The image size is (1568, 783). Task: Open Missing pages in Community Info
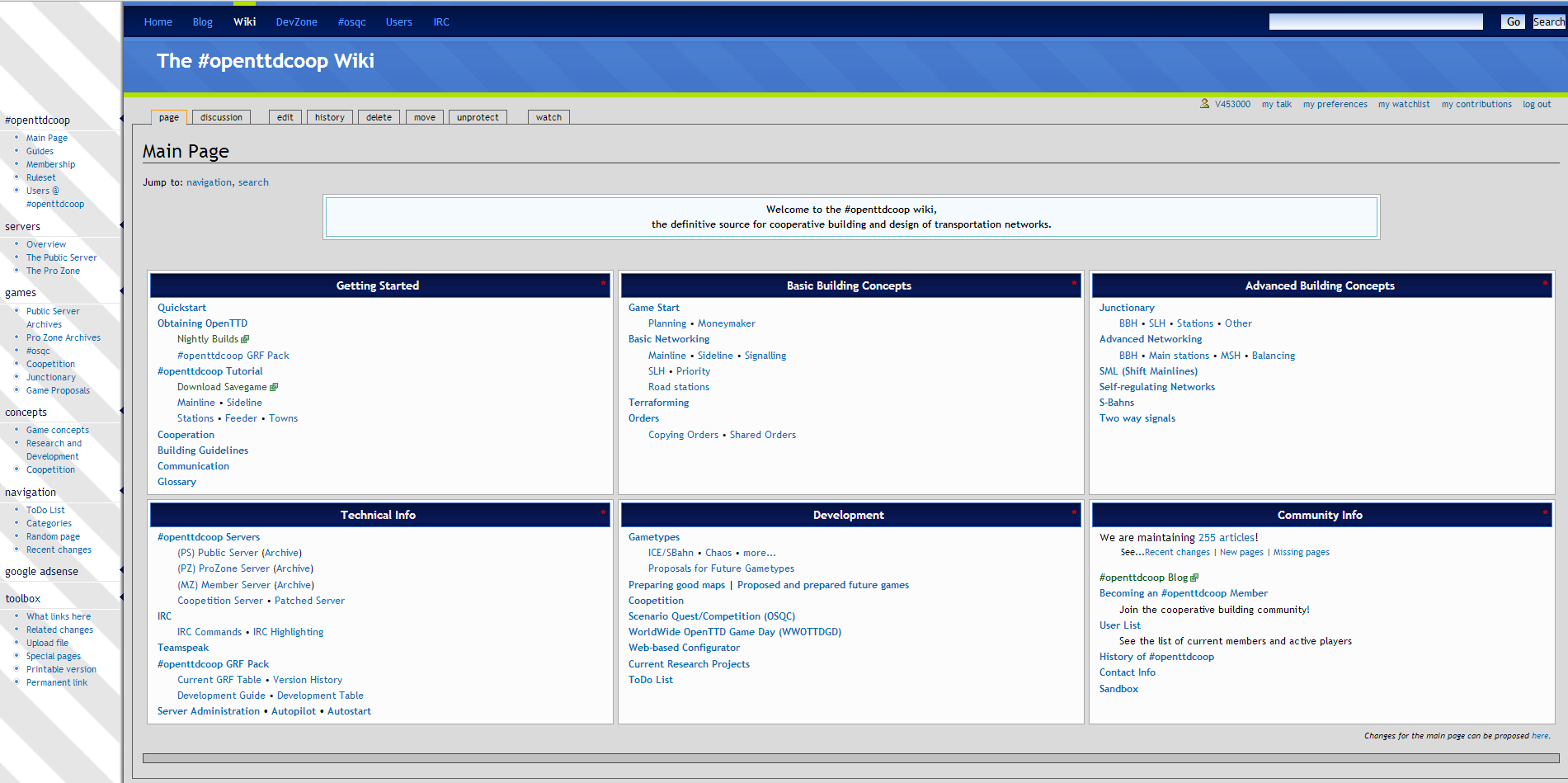click(x=1302, y=553)
